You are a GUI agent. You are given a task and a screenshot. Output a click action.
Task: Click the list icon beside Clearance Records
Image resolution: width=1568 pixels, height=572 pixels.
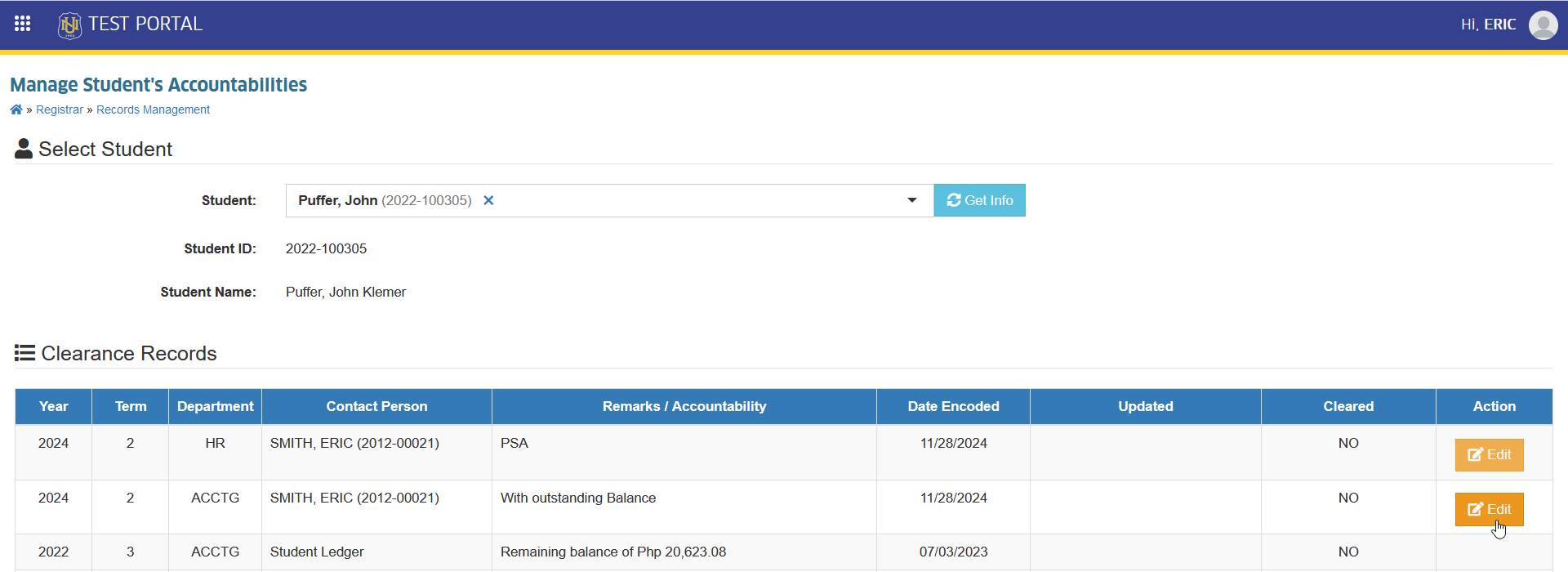24,353
